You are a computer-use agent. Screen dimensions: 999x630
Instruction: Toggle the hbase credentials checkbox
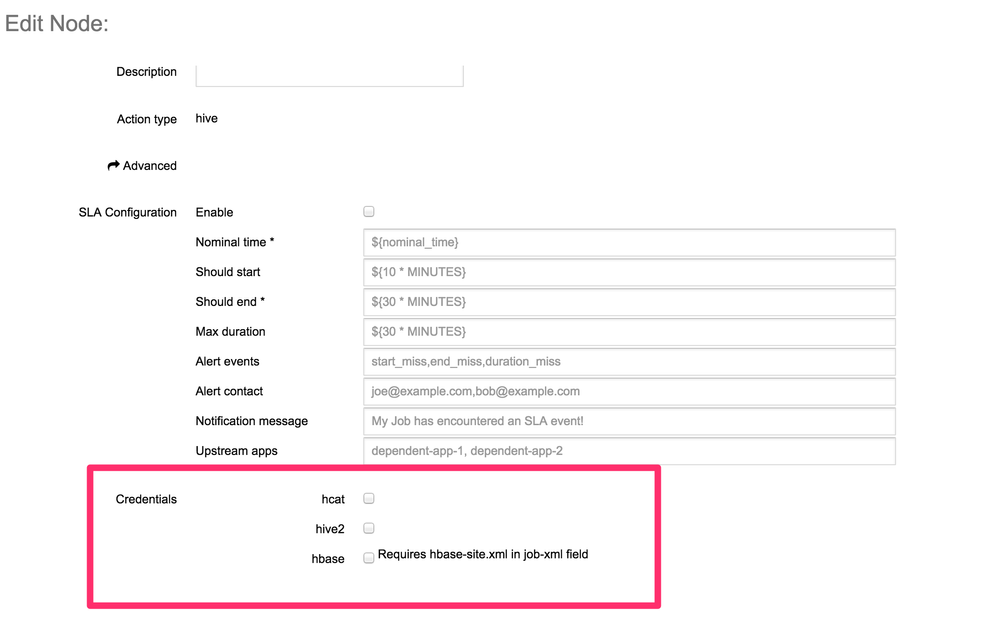tap(369, 558)
